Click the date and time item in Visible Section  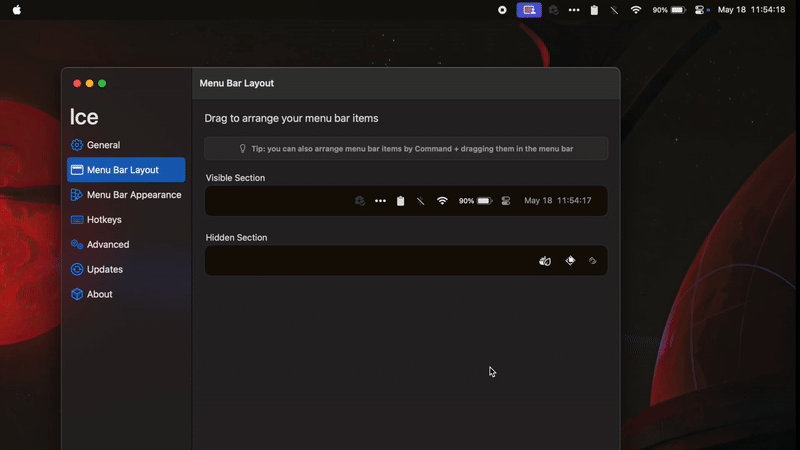pyautogui.click(x=558, y=201)
